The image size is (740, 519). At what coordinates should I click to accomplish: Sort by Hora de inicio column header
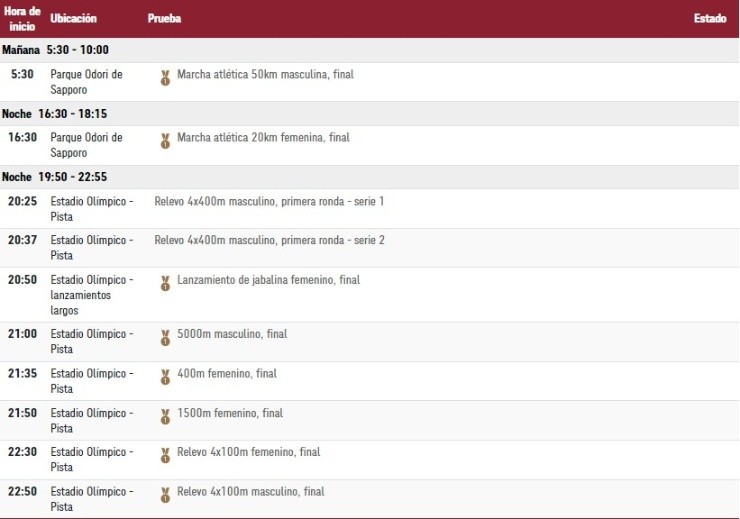[21, 18]
